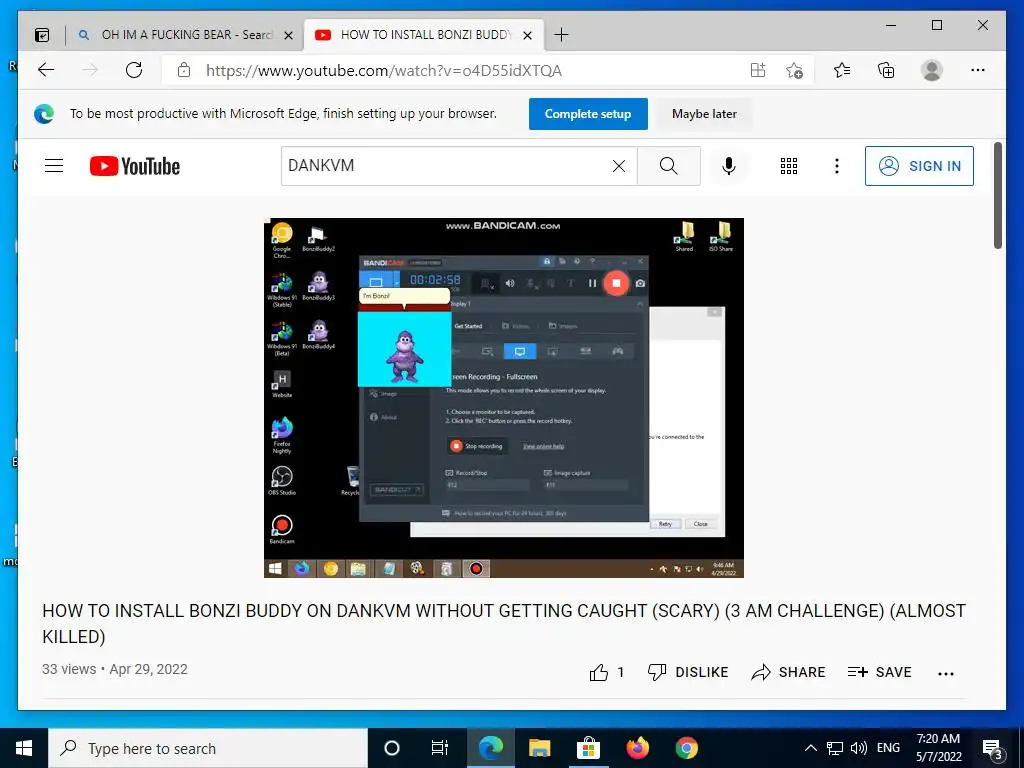
Task: Click the Type here to search box
Action: pyautogui.click(x=208, y=748)
